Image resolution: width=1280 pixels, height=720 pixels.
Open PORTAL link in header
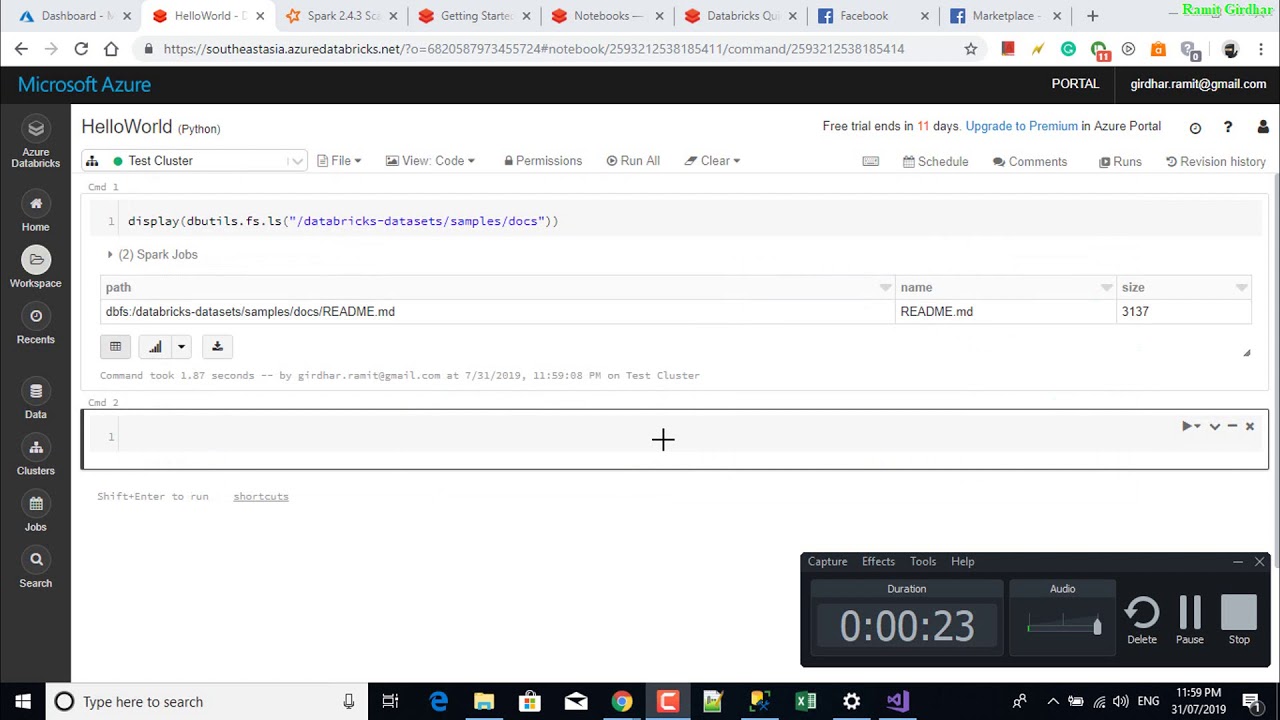[1075, 84]
